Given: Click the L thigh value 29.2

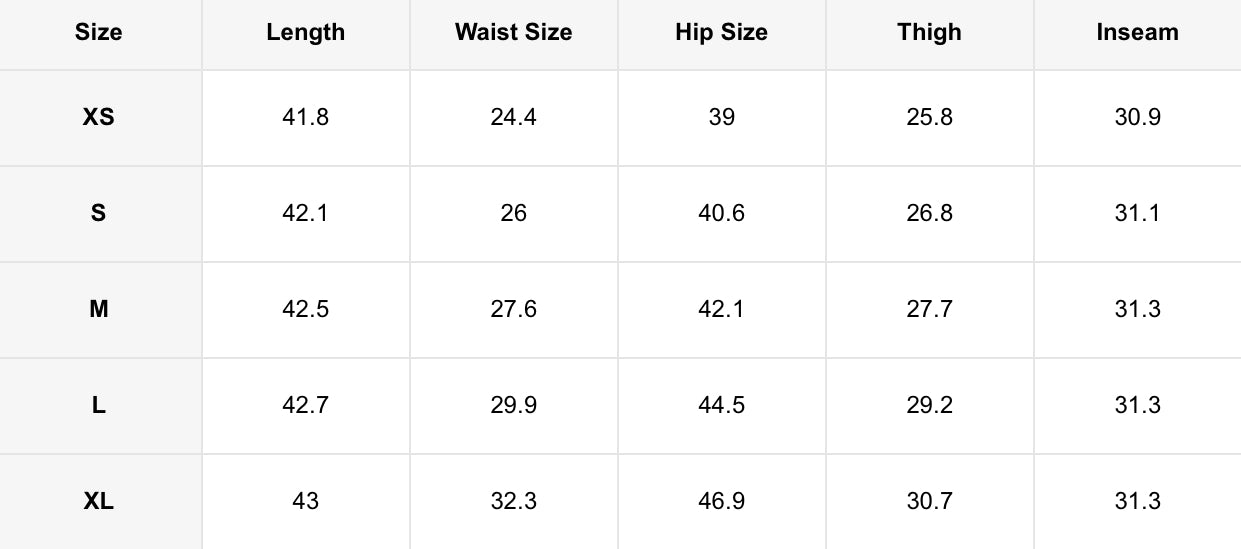Looking at the screenshot, I should 929,405.
